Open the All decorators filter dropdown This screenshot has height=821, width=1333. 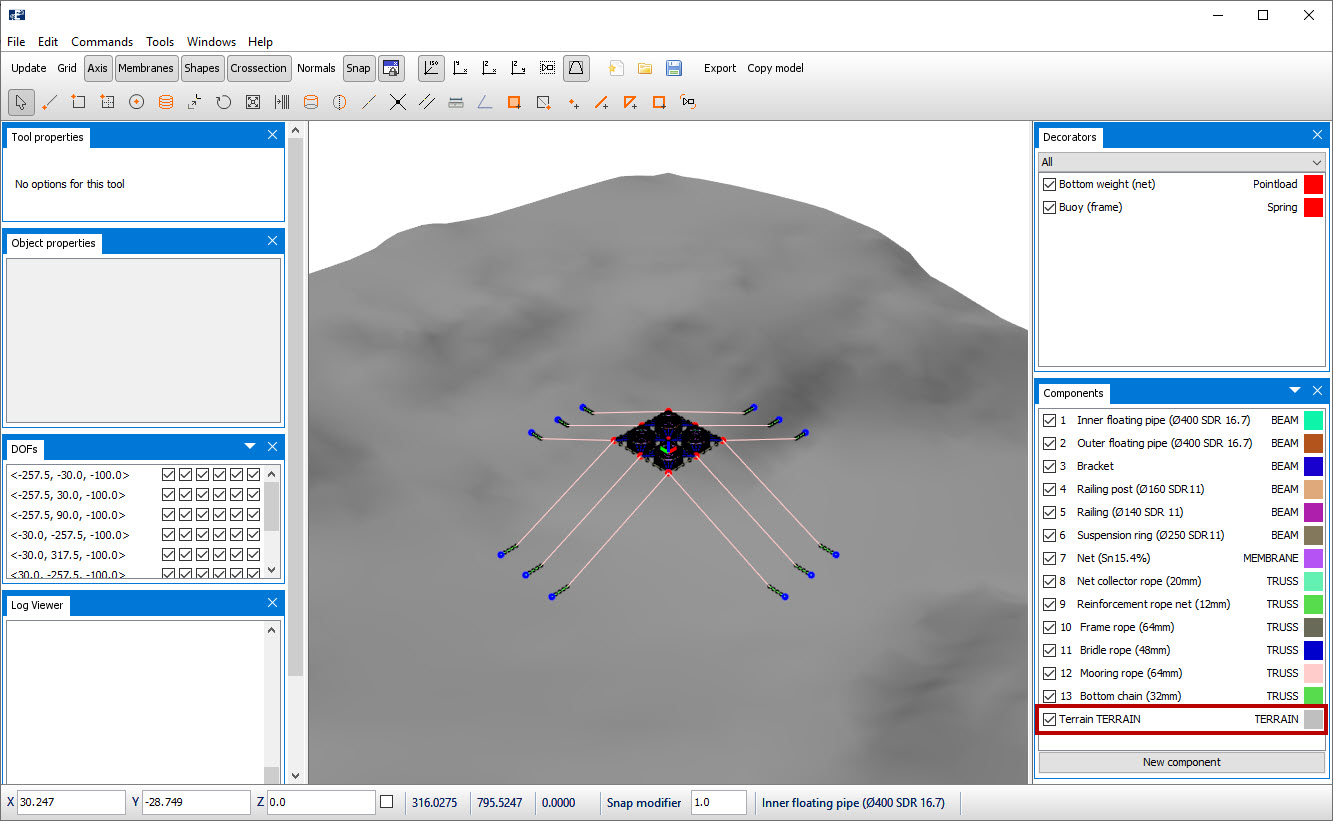1182,161
